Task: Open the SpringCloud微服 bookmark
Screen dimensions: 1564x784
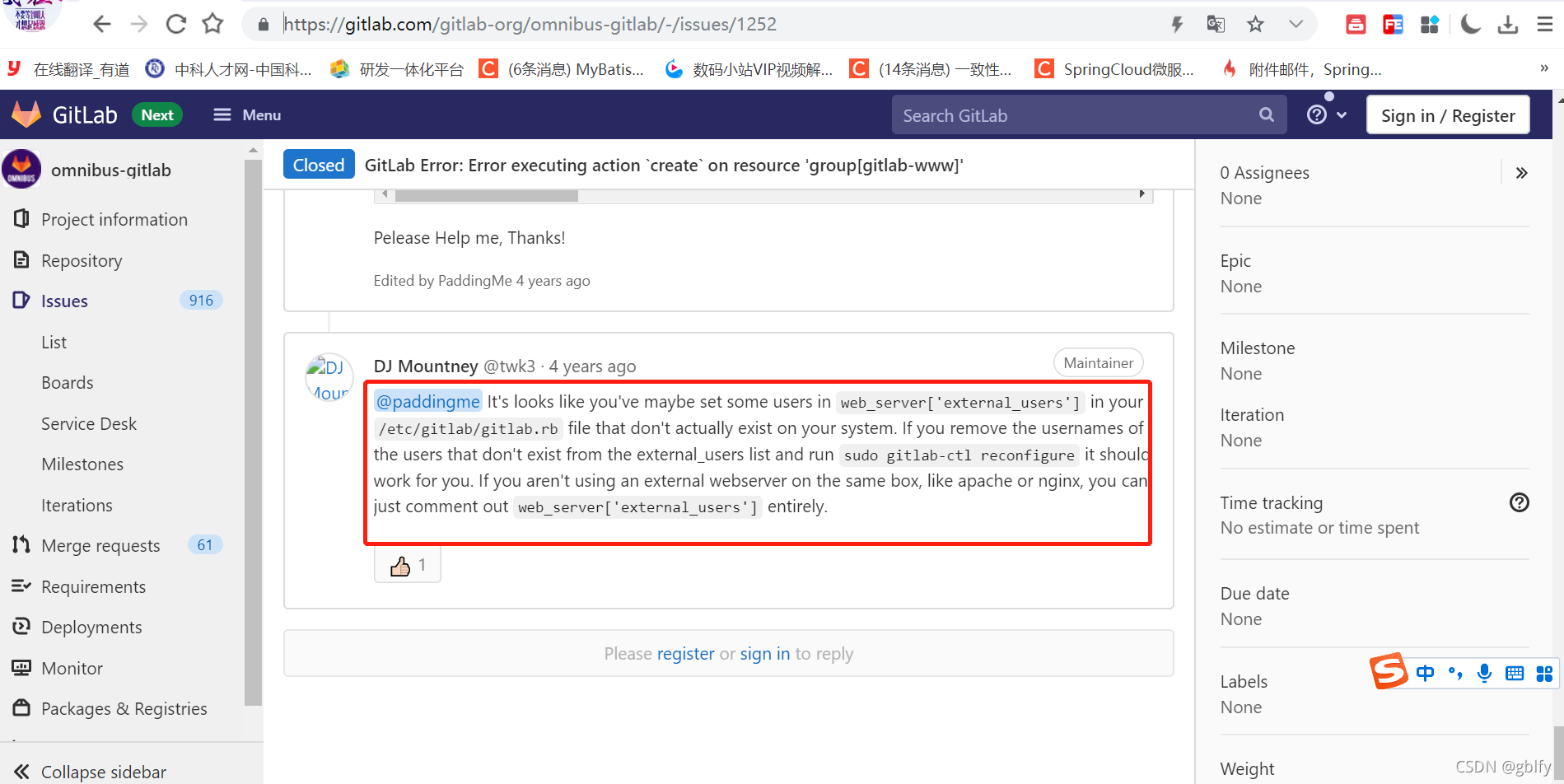Action: 1115,69
